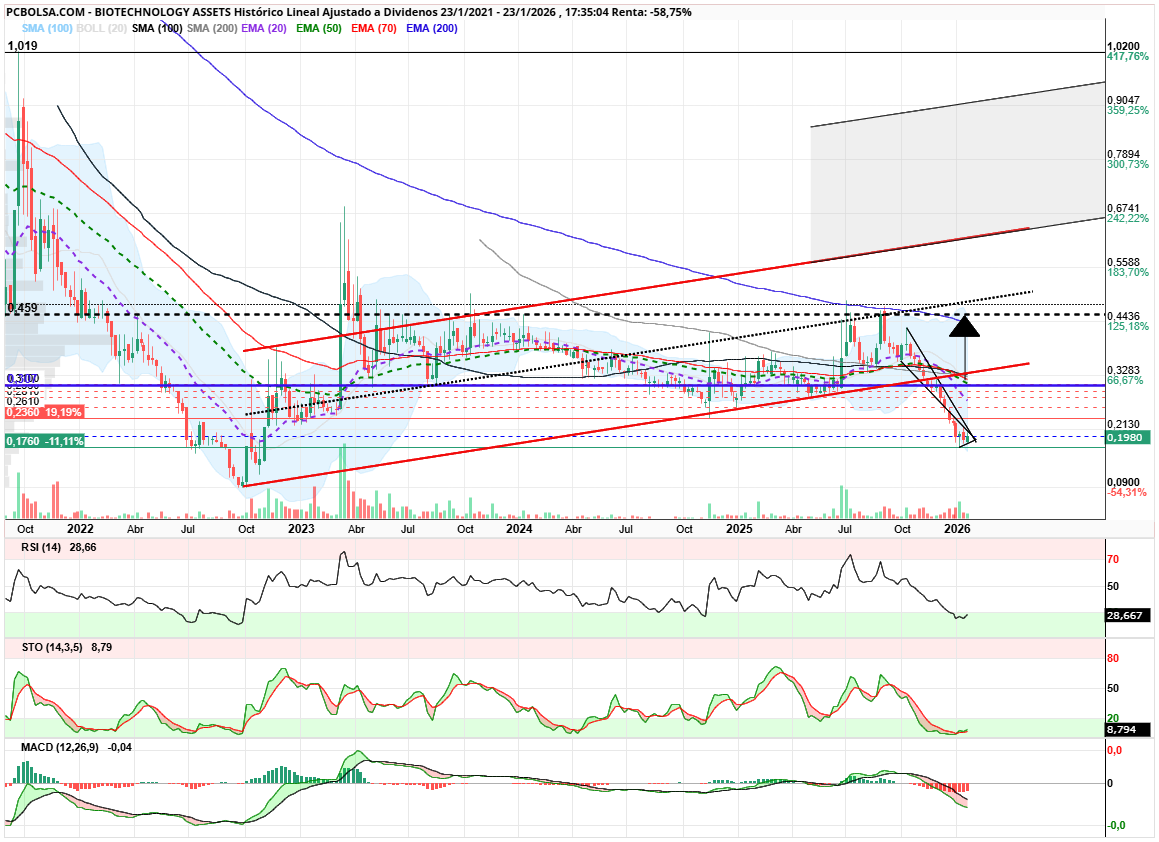Screen dimensions: 1159x842
Task: Click the 125,18% percentage axis label
Action: pyautogui.click(x=1128, y=326)
